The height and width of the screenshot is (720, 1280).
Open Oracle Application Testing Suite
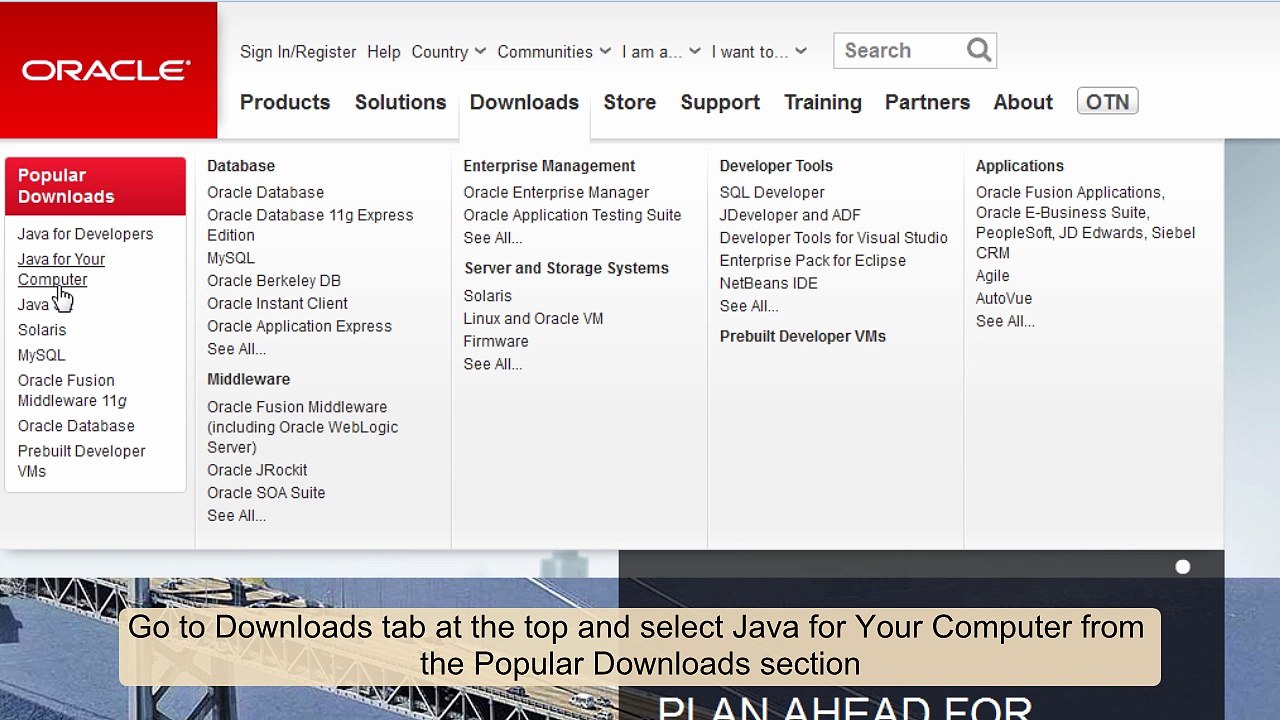(x=572, y=215)
